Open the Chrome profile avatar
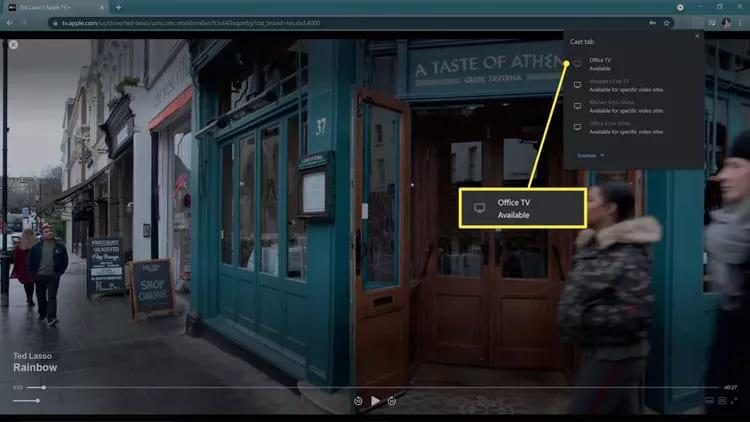Screen dimensions: 750x422 point(727,23)
